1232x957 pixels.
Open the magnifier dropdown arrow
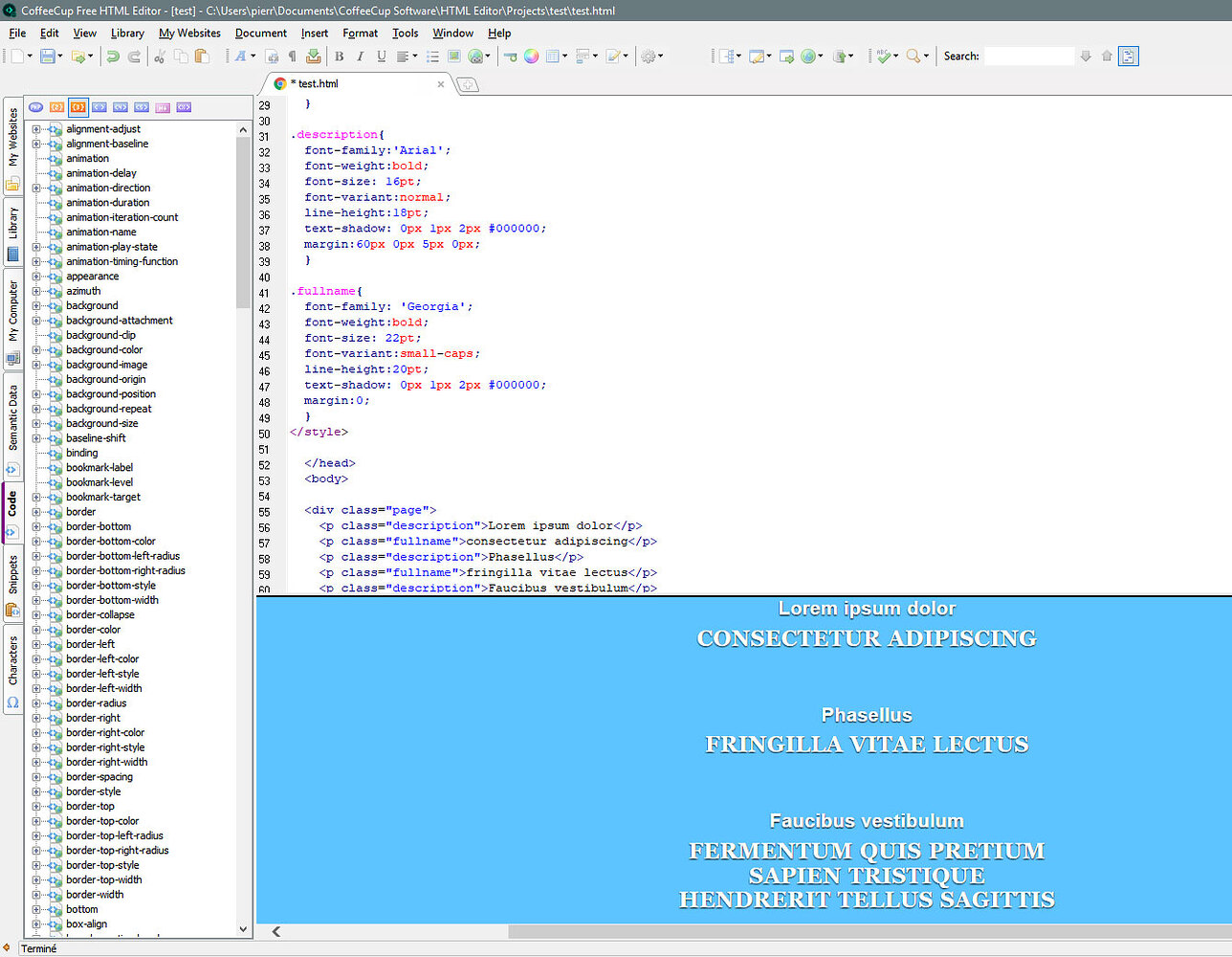coord(926,56)
